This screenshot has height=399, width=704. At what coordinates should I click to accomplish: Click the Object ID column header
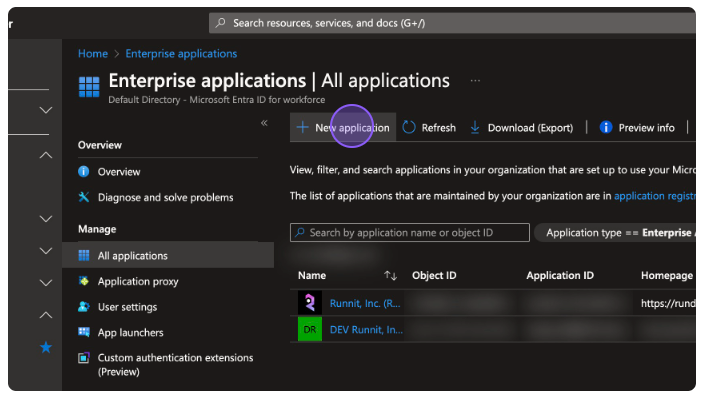[434, 276]
